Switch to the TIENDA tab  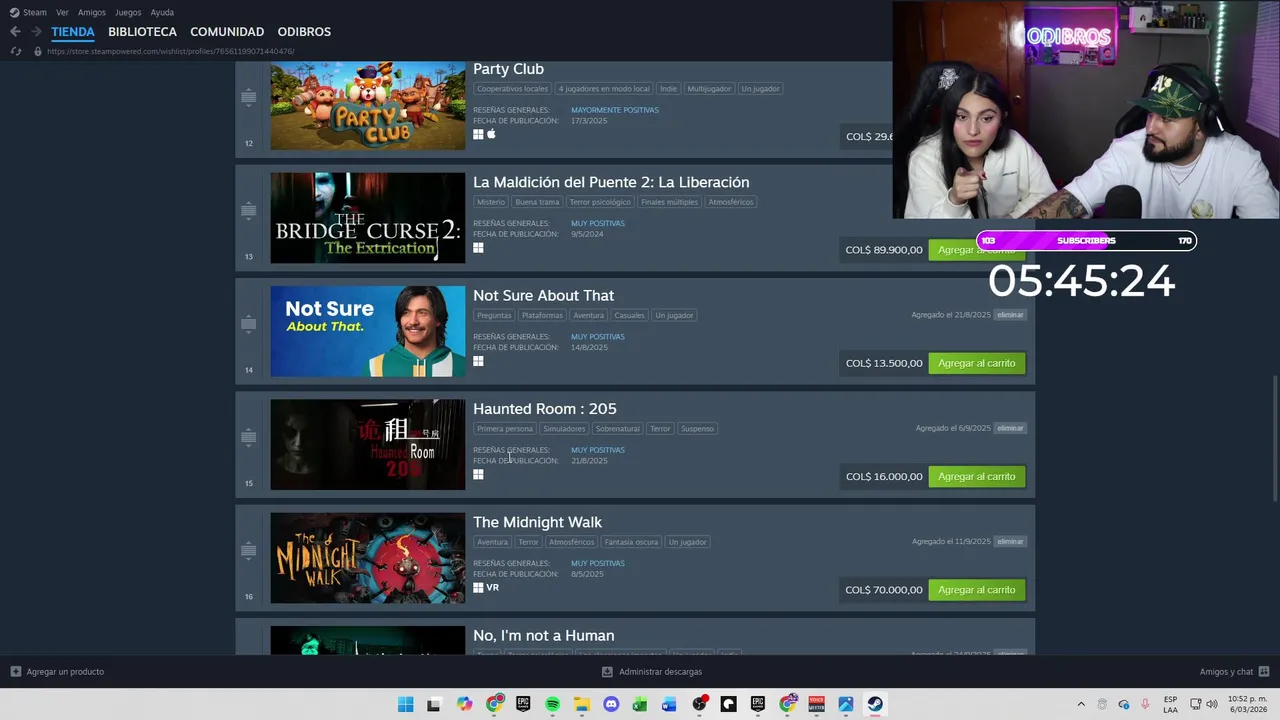pos(73,32)
